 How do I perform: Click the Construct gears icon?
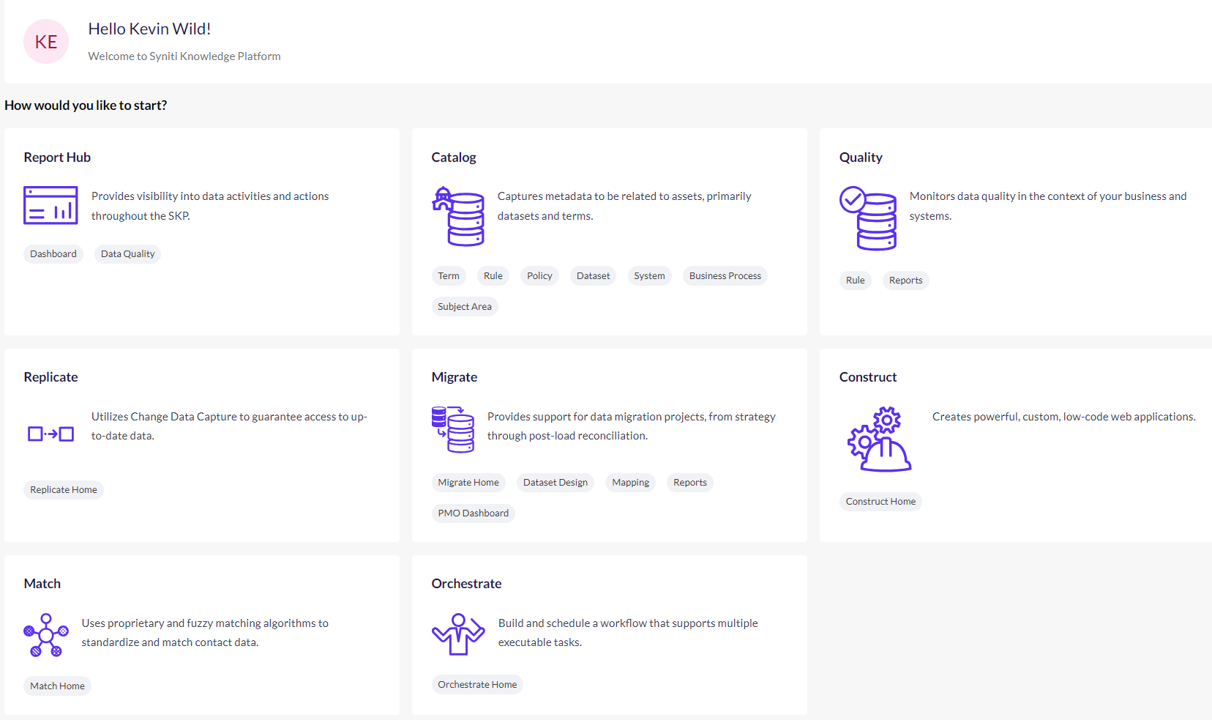coord(879,438)
